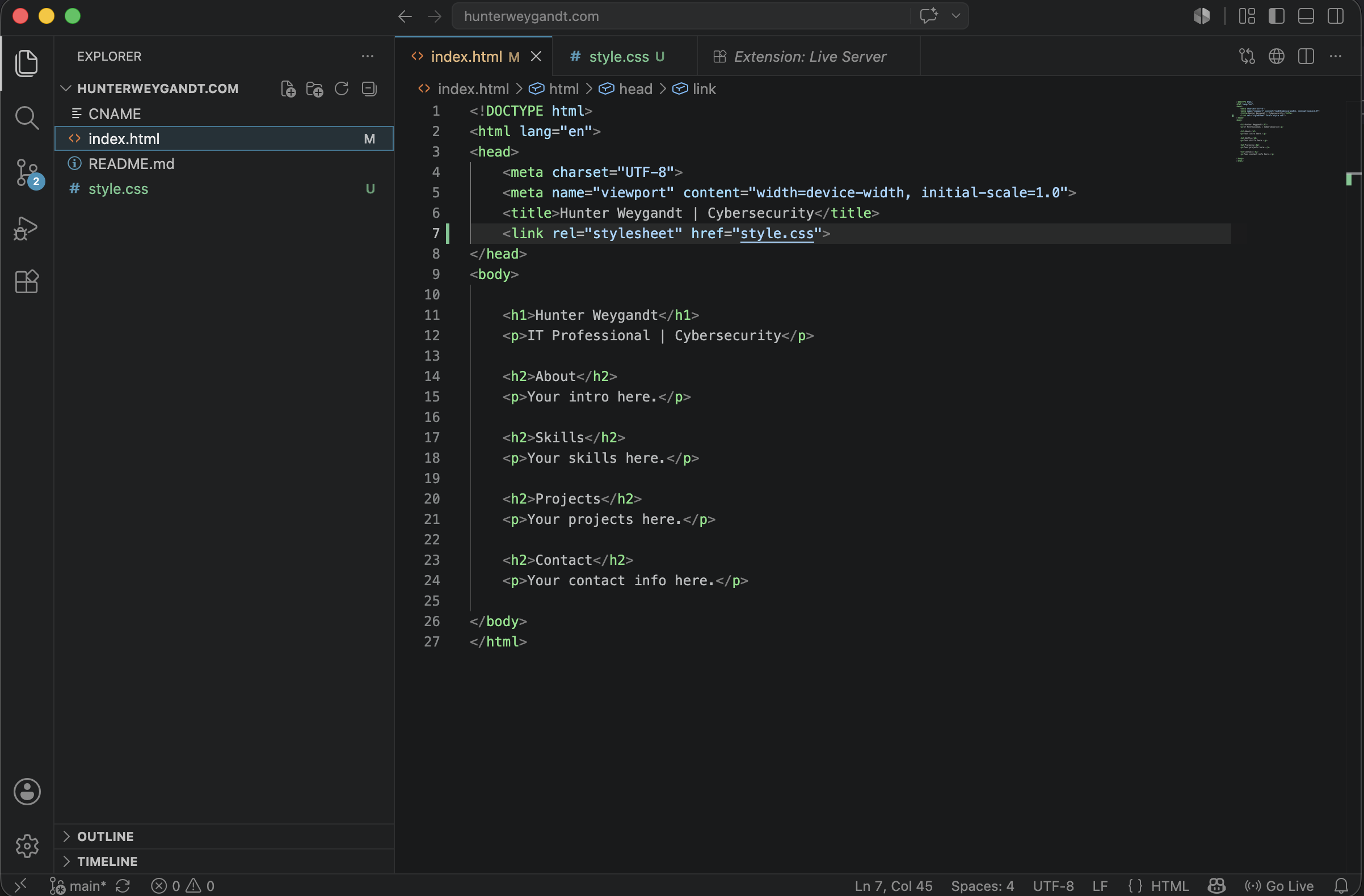Image resolution: width=1364 pixels, height=896 pixels.
Task: Open the Manage gear icon
Action: pos(27,846)
